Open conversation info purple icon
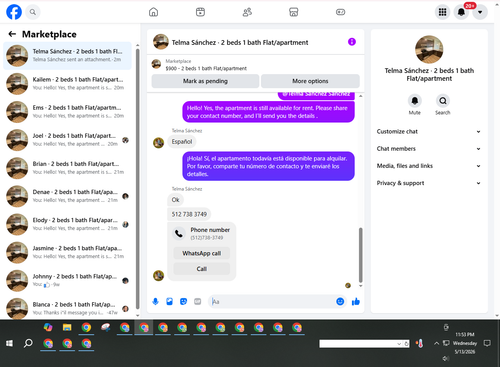The height and width of the screenshot is (367, 500). click(352, 42)
